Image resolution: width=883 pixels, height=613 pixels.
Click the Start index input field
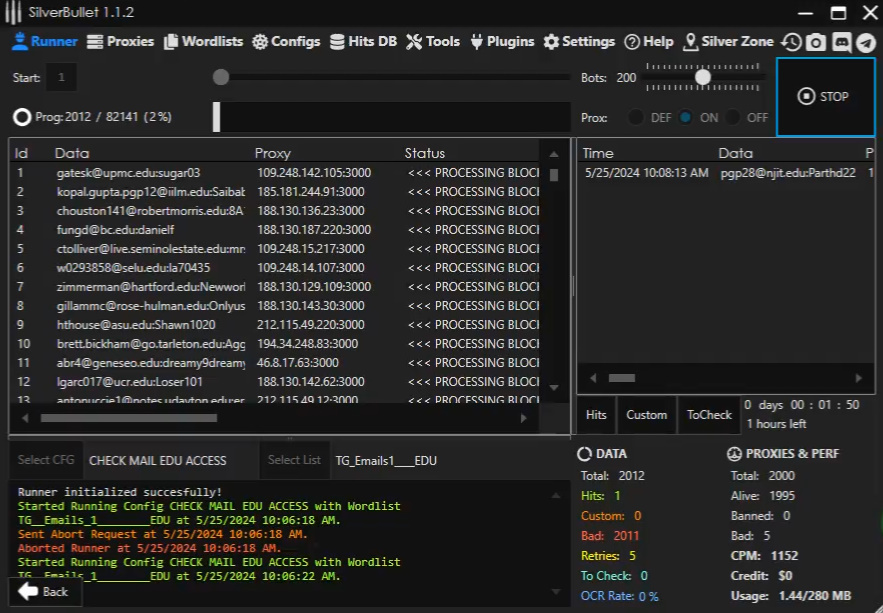pyautogui.click(x=61, y=77)
